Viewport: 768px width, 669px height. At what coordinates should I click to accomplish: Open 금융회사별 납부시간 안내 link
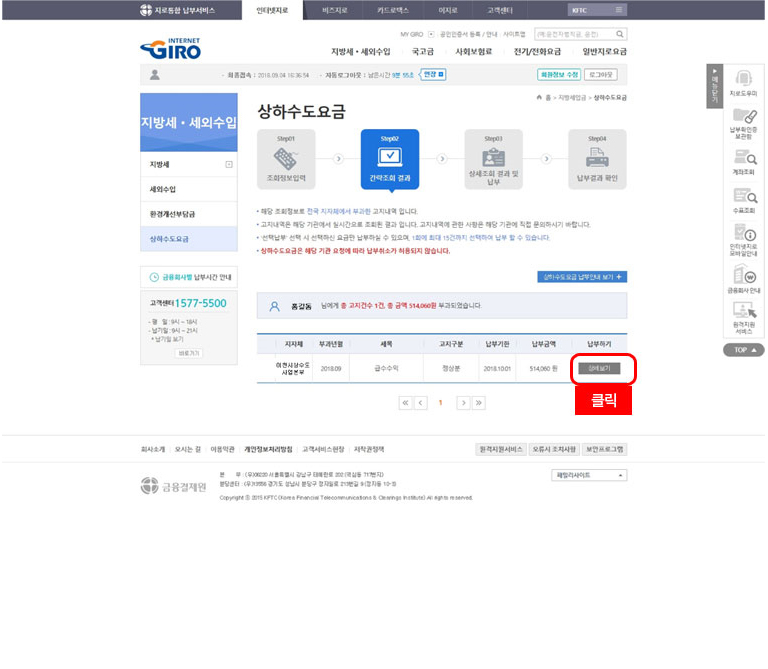pyautogui.click(x=189, y=277)
